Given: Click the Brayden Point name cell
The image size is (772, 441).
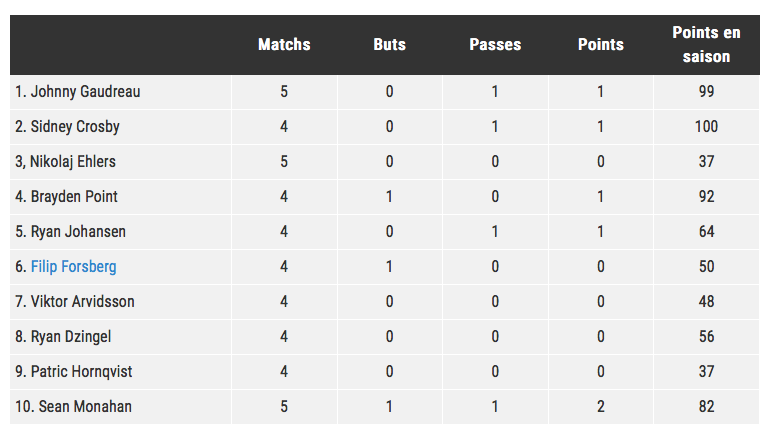Looking at the screenshot, I should click(121, 197).
